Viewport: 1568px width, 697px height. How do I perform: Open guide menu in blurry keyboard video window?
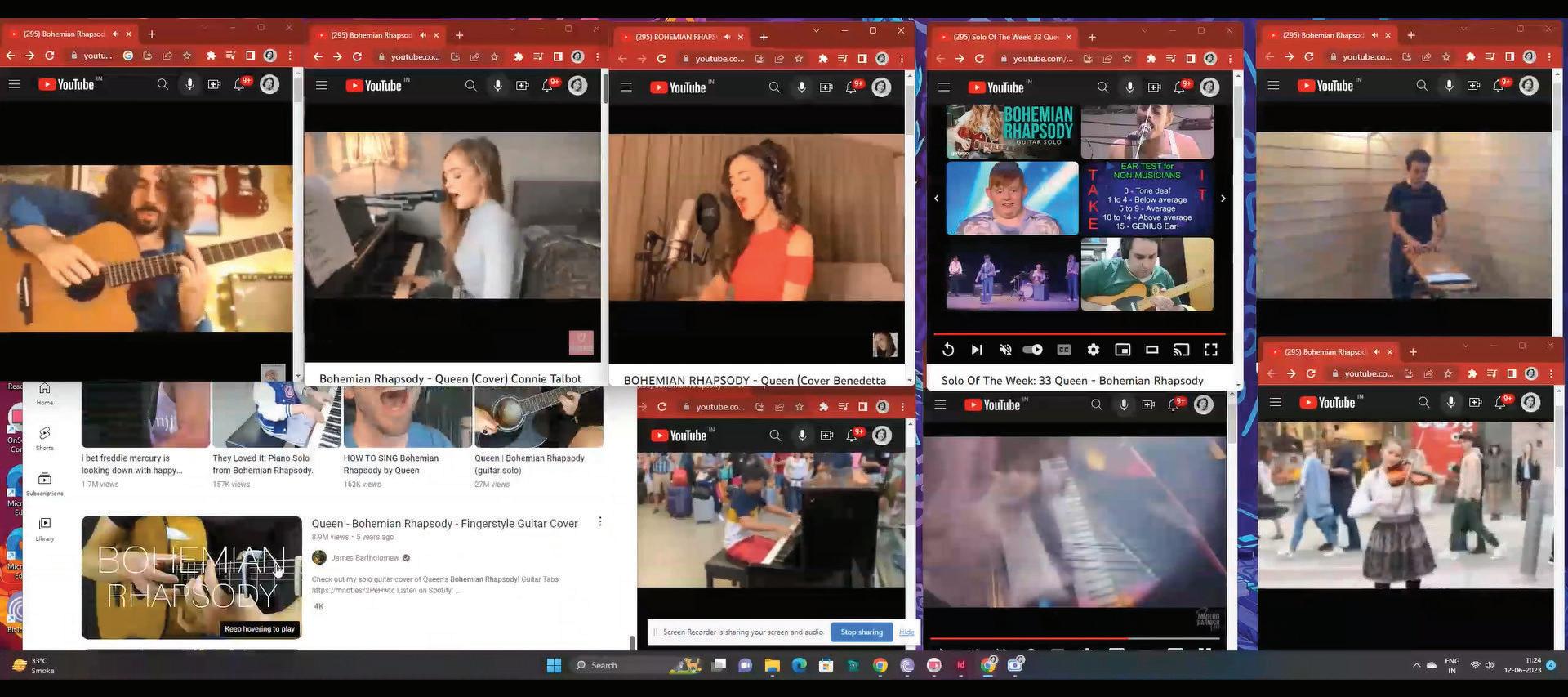coord(941,404)
